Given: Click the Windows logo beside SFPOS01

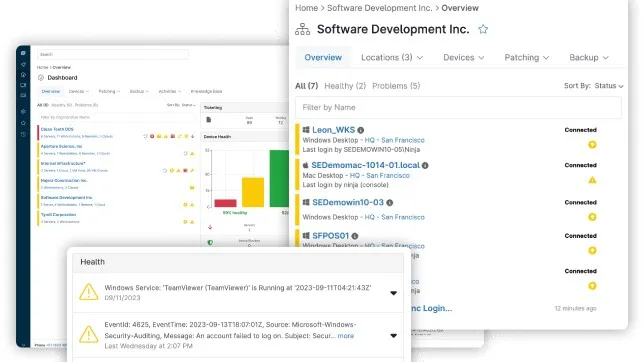Looking at the screenshot, I should 306,236.
